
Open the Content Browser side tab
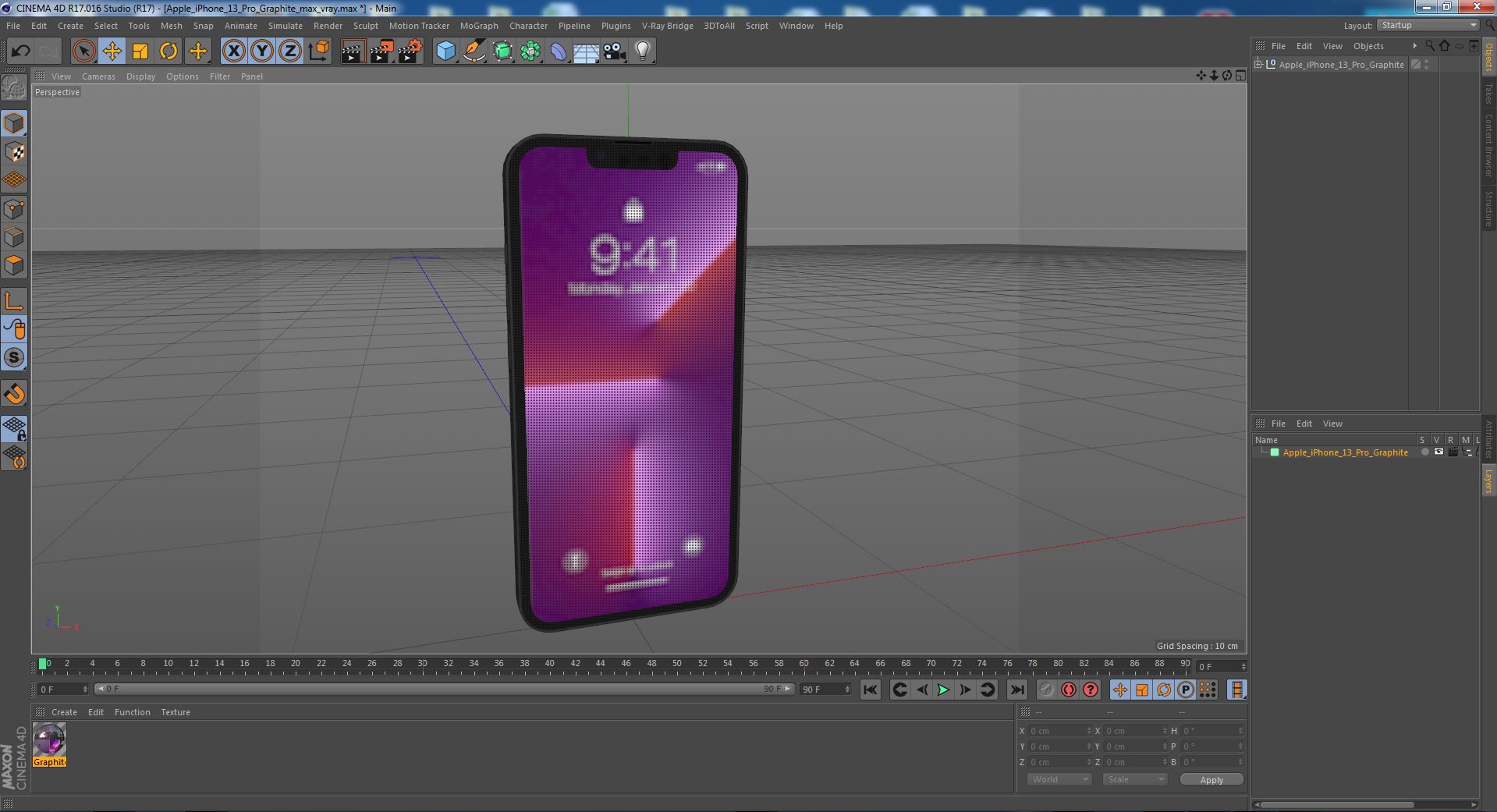(1488, 145)
